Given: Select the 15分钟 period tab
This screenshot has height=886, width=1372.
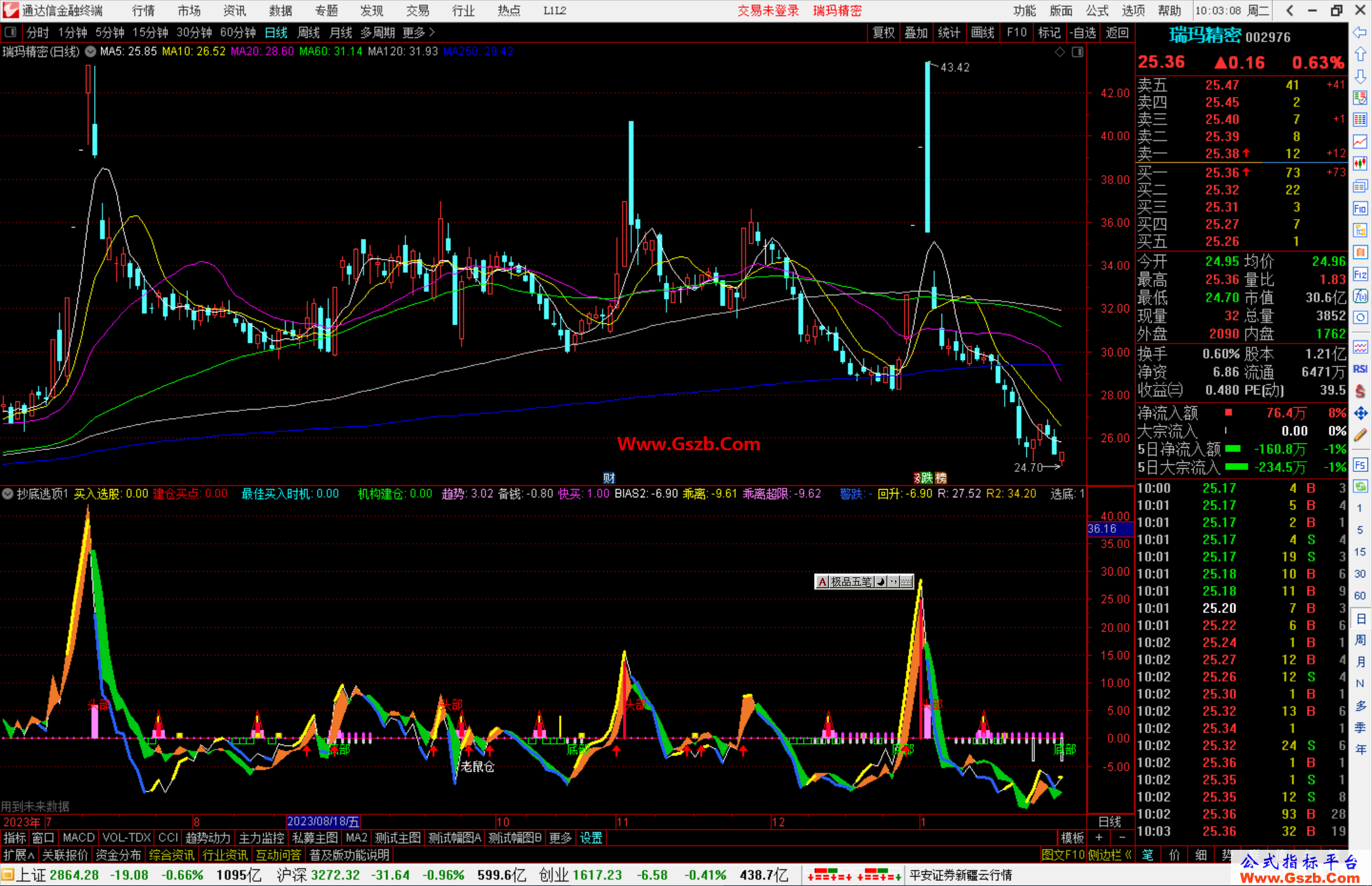Looking at the screenshot, I should pyautogui.click(x=150, y=32).
